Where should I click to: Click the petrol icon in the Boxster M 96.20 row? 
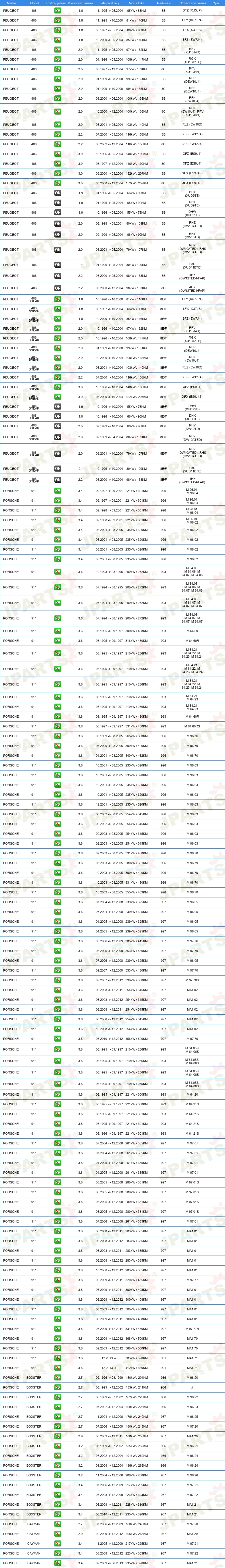[x=58, y=1378]
